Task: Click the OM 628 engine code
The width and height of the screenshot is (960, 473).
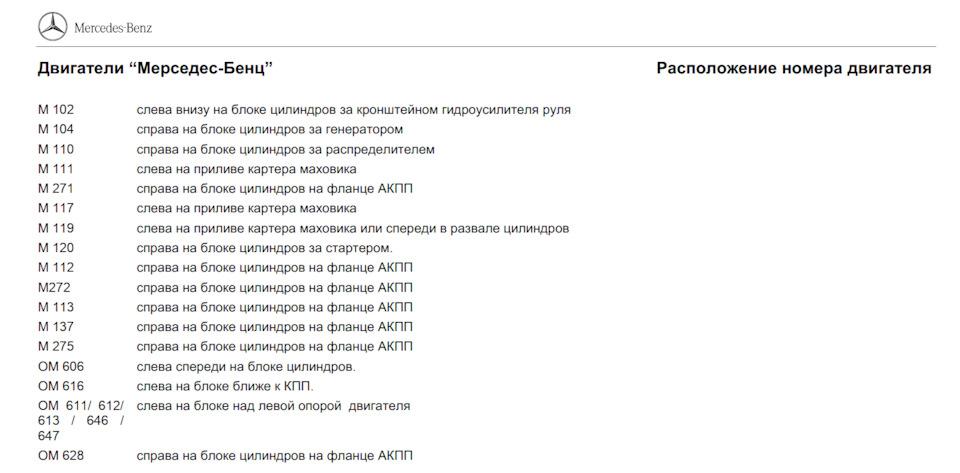Action: pos(61,456)
